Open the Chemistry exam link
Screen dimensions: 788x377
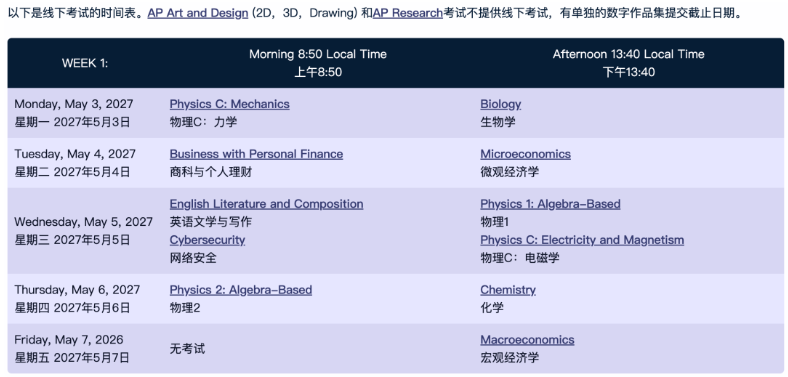[508, 290]
